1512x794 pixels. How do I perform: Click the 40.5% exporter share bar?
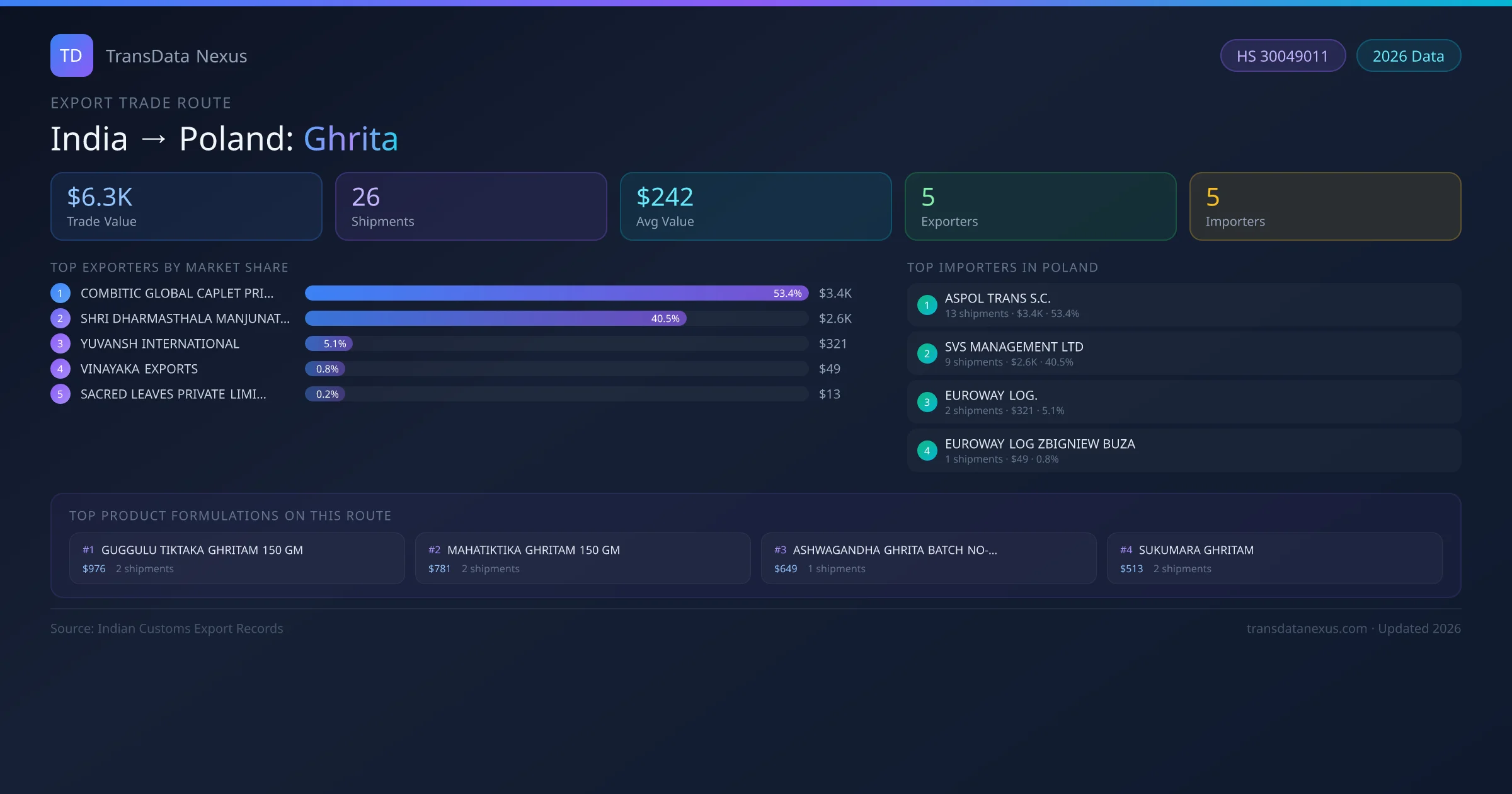coord(495,318)
